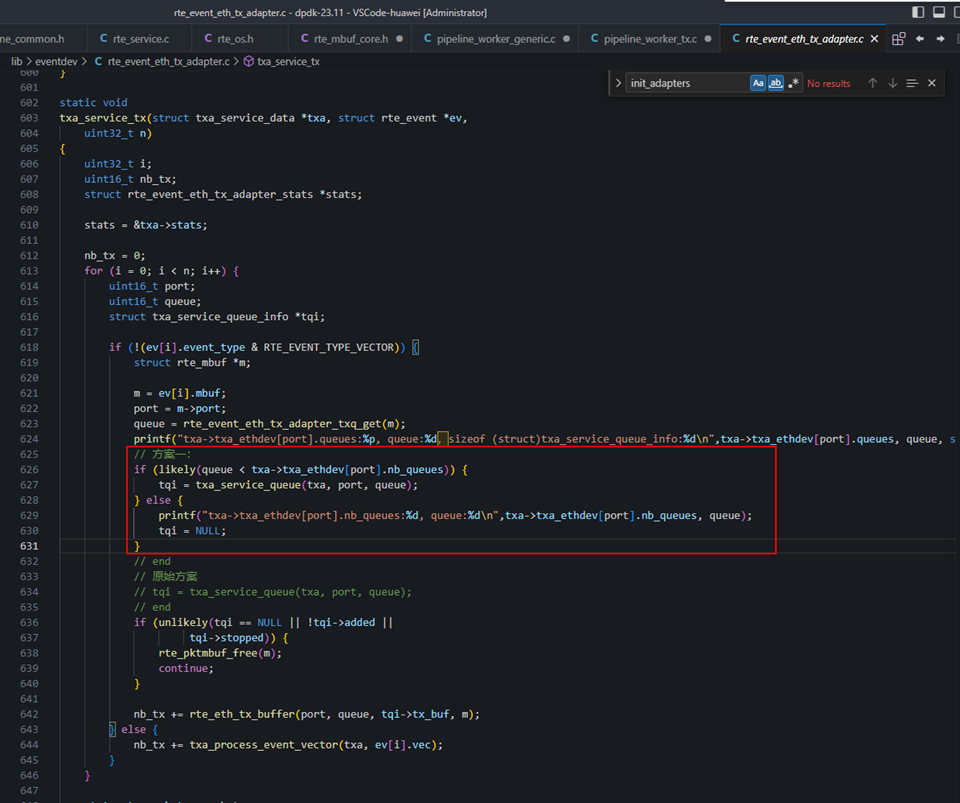Switch to the pipeline_worker_generic.c tab

point(495,39)
